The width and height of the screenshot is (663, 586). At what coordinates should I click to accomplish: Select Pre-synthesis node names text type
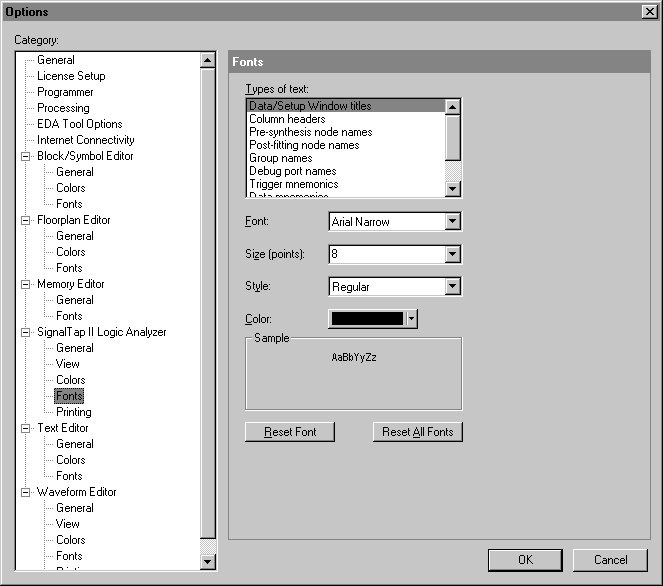pyautogui.click(x=310, y=132)
